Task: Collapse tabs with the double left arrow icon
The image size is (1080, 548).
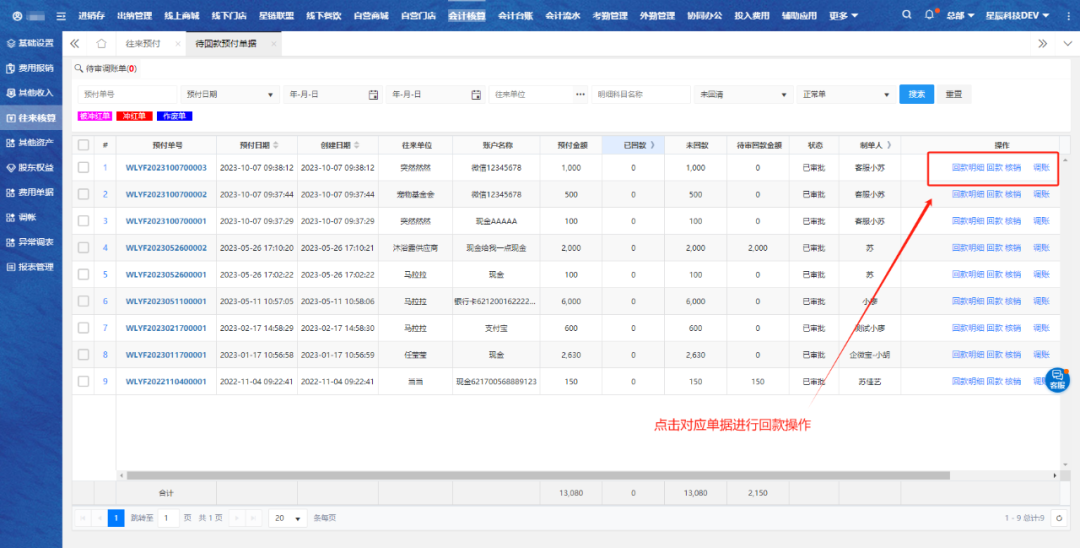Action: pos(76,44)
